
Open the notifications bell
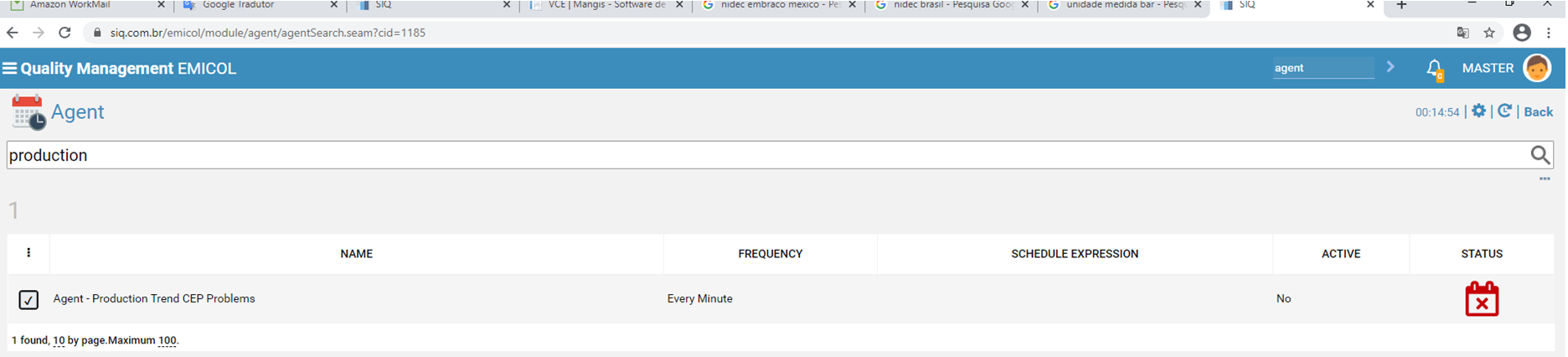click(x=1434, y=69)
